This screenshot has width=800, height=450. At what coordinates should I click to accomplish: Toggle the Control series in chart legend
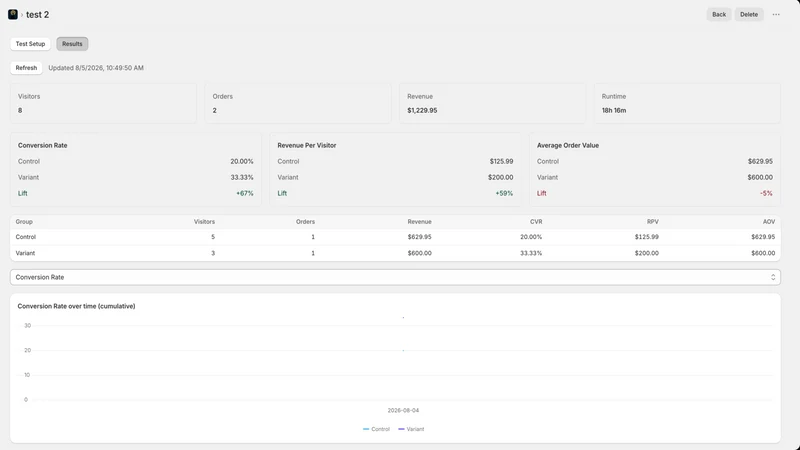(x=377, y=429)
